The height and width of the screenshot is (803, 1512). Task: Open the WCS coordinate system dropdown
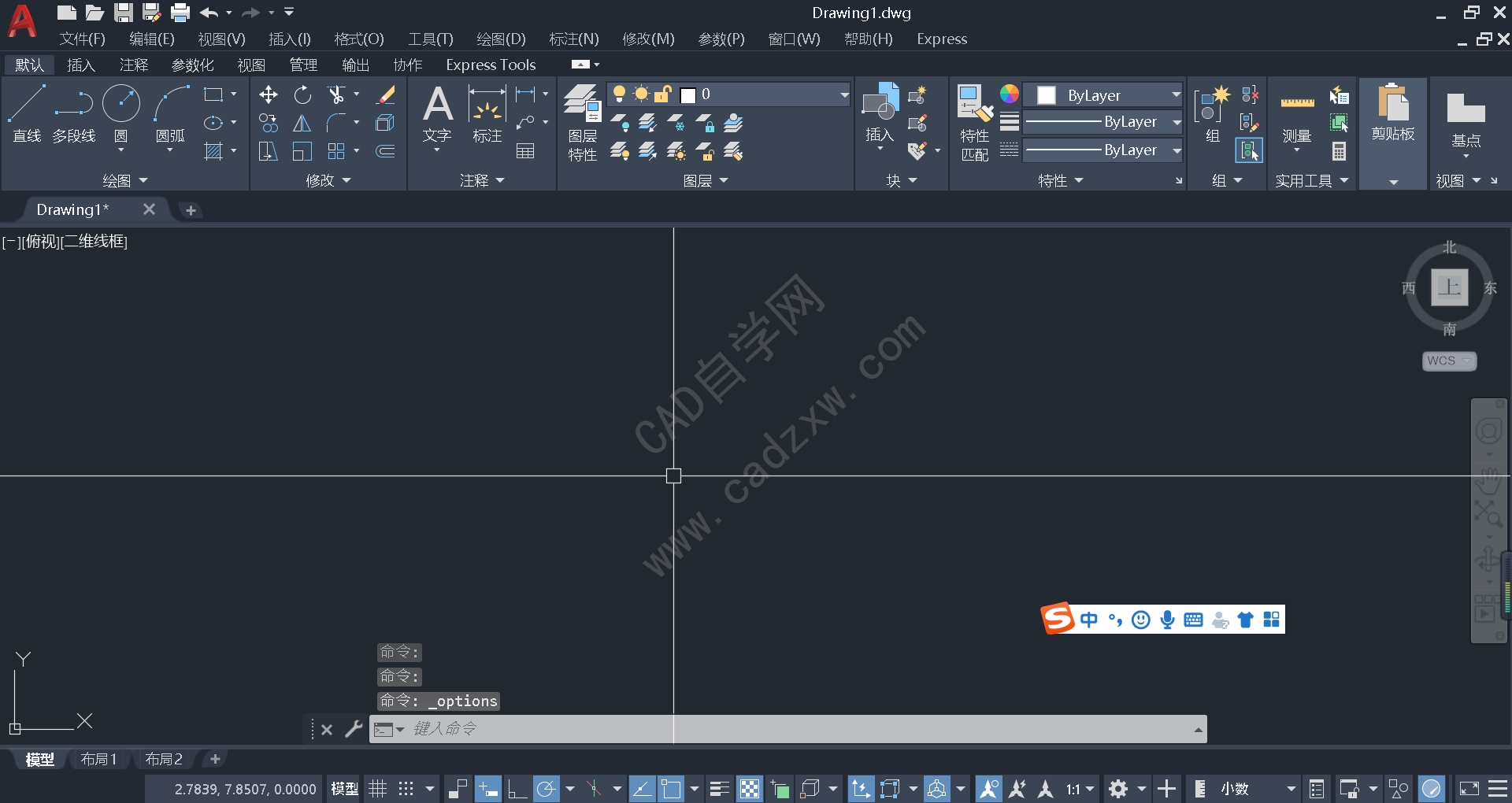pos(1449,361)
